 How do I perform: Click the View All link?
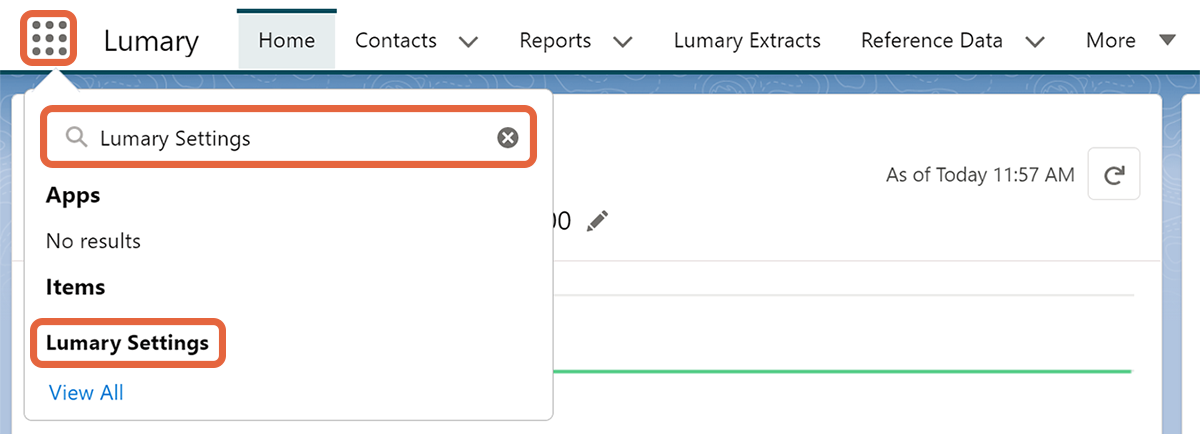click(86, 393)
